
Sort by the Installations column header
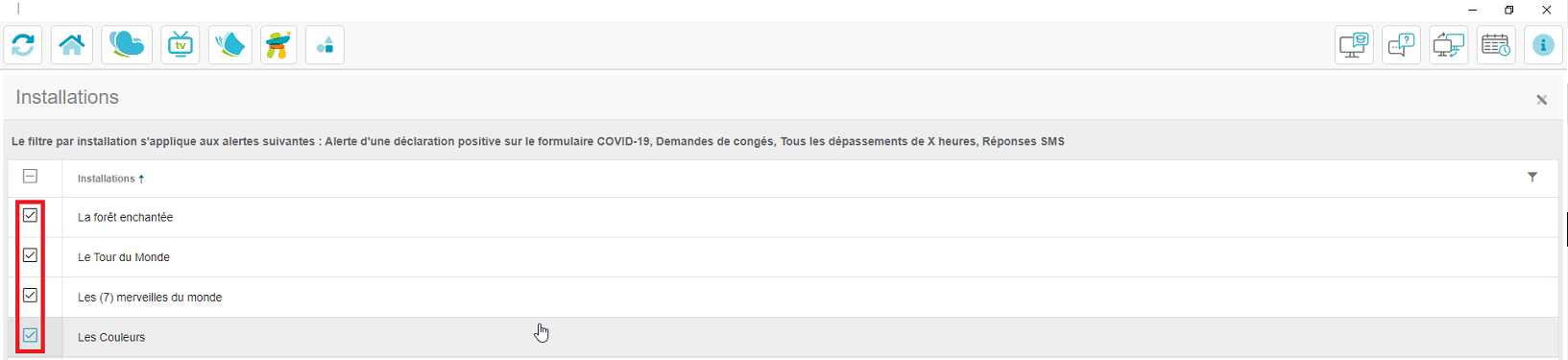tap(110, 179)
